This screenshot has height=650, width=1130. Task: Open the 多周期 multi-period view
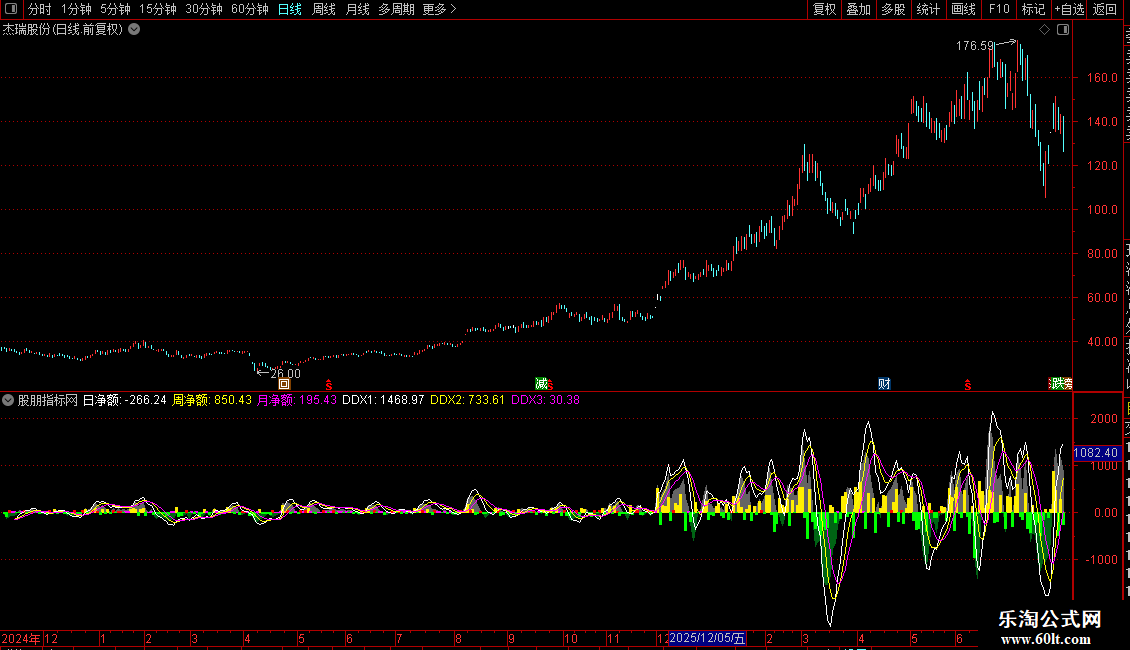396,9
